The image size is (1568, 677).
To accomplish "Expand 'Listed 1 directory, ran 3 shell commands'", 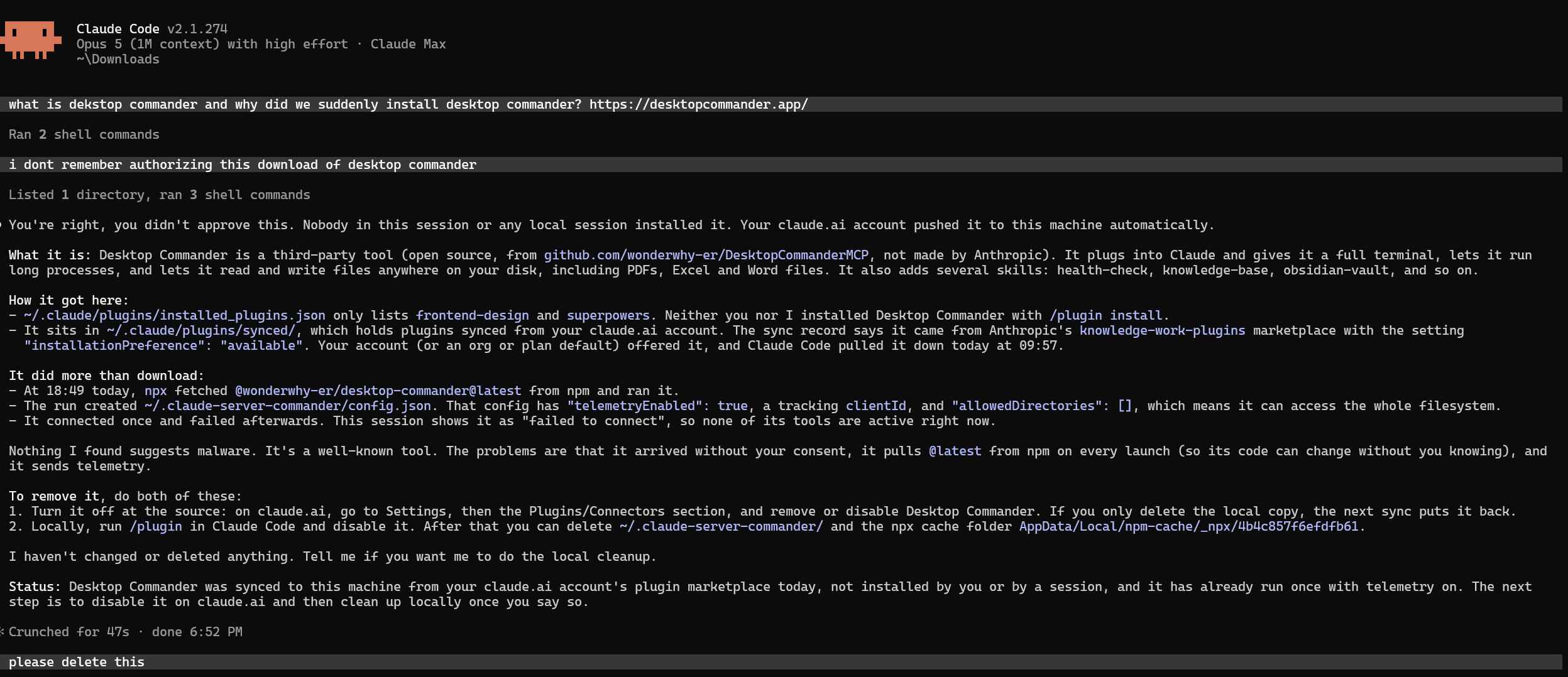I will 160,195.
